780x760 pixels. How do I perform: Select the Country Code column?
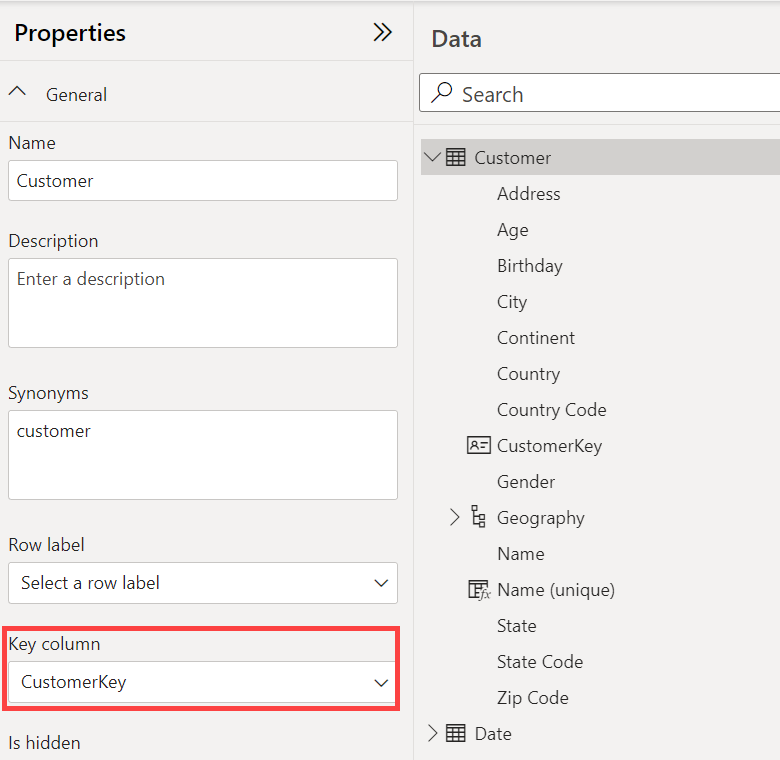(552, 410)
